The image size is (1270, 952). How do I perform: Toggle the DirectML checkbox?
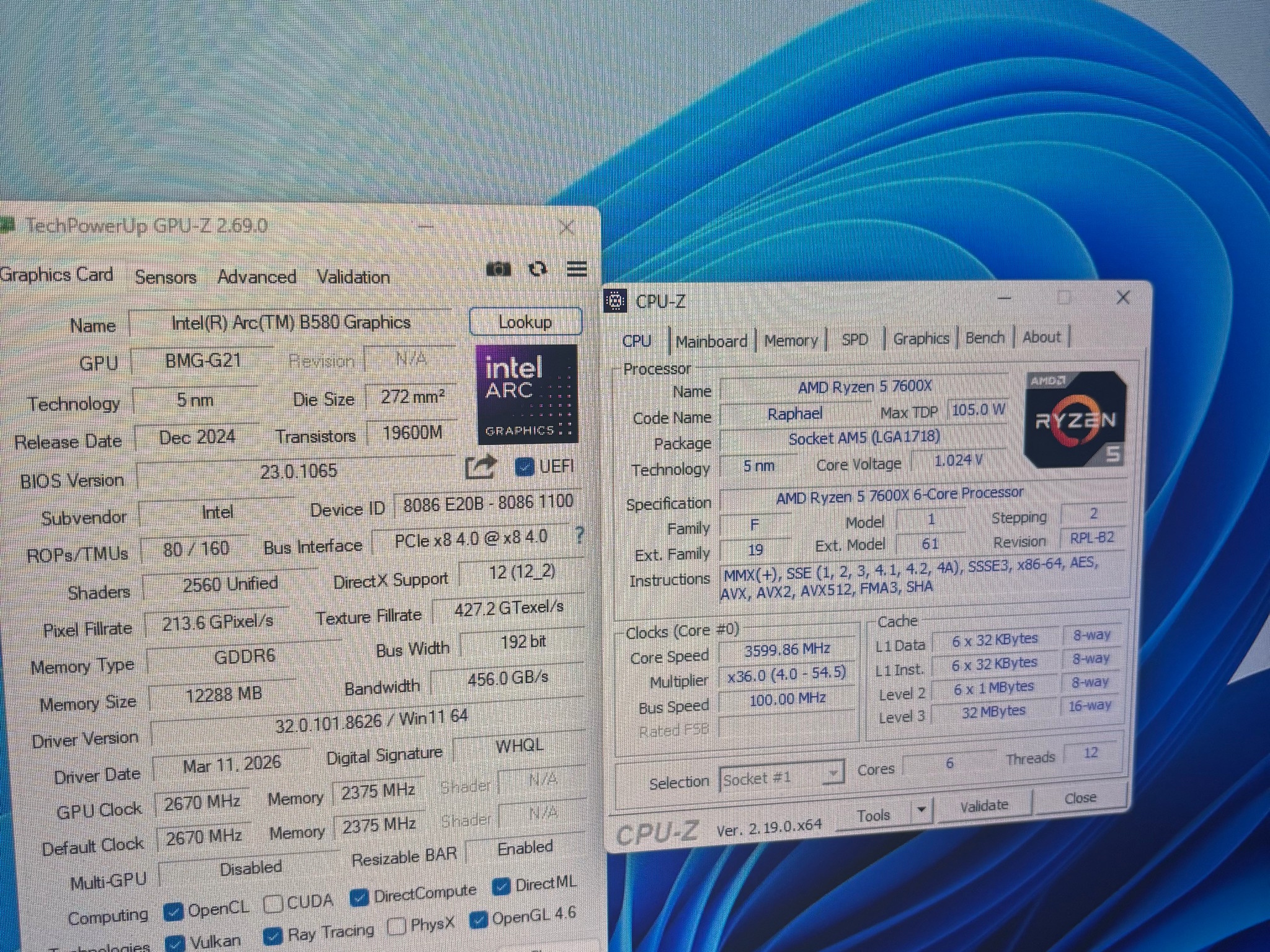point(501,887)
